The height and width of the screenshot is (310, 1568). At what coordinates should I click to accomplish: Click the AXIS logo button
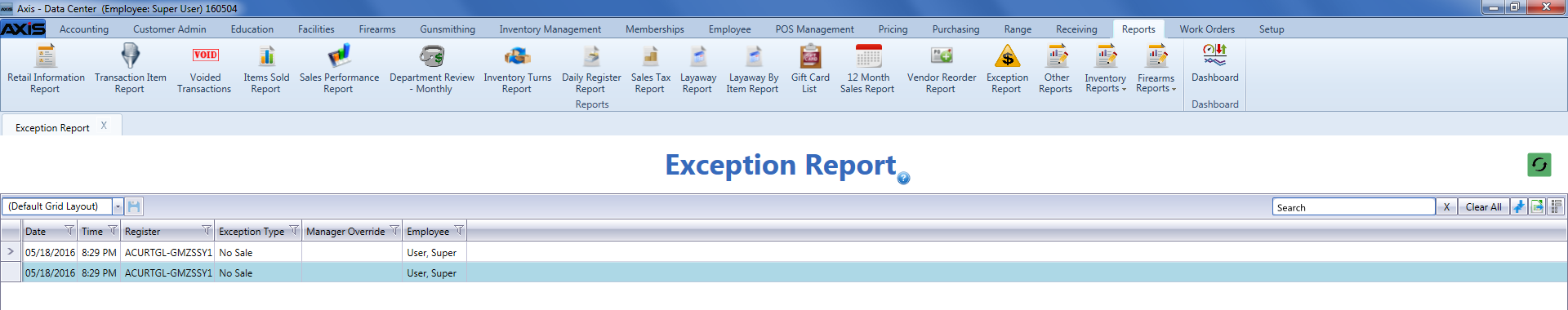pos(23,29)
